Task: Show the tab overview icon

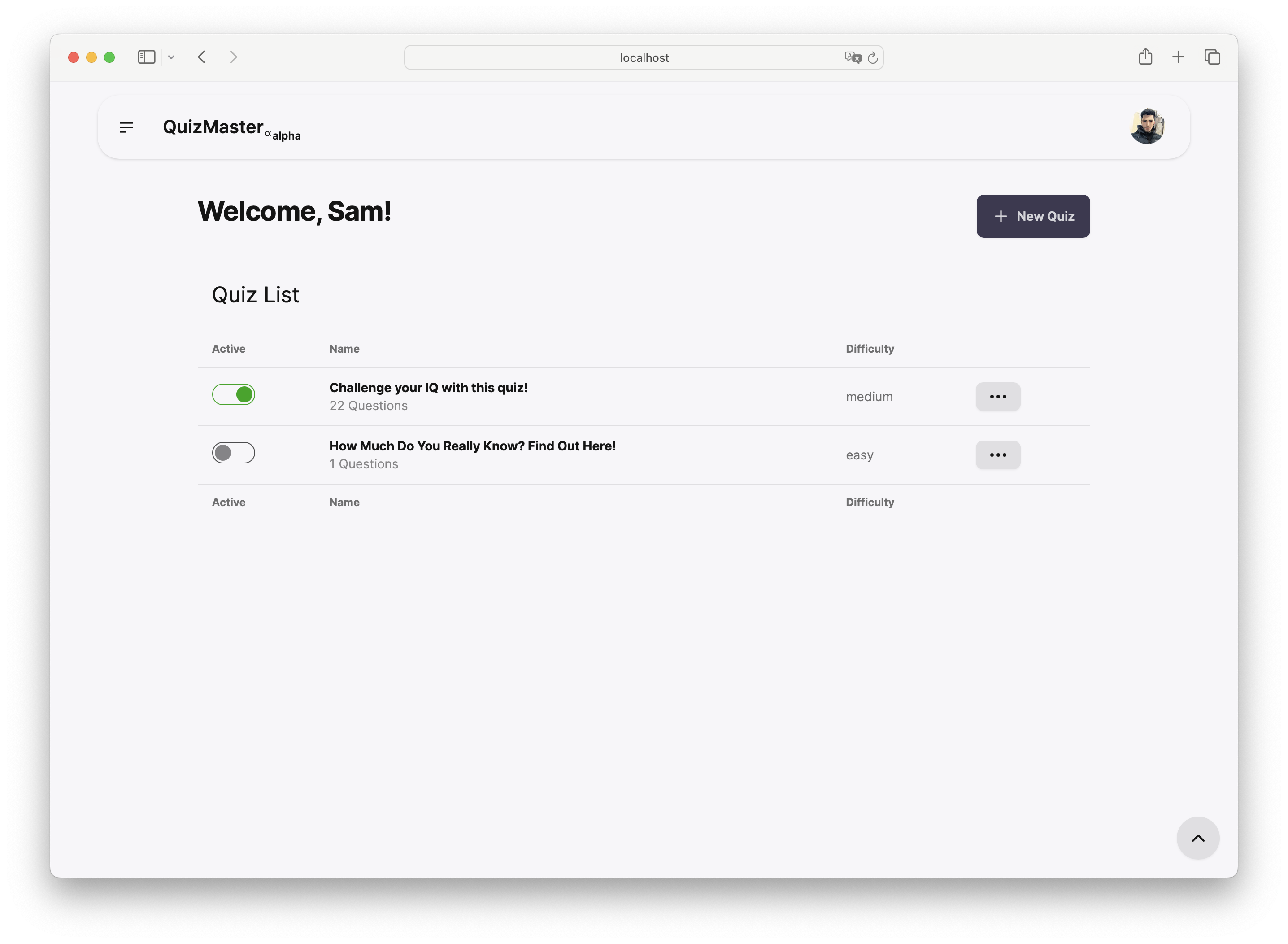Action: pyautogui.click(x=1212, y=57)
